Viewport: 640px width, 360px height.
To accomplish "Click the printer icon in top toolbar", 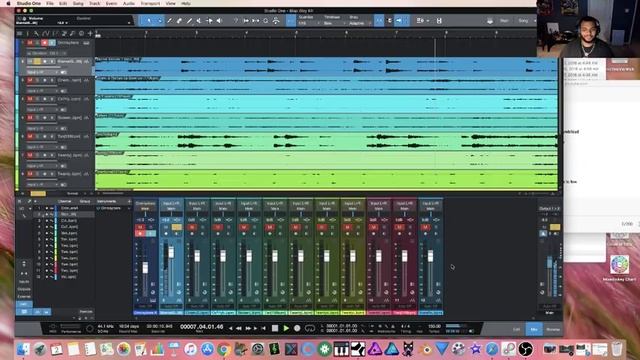I will tap(490, 21).
